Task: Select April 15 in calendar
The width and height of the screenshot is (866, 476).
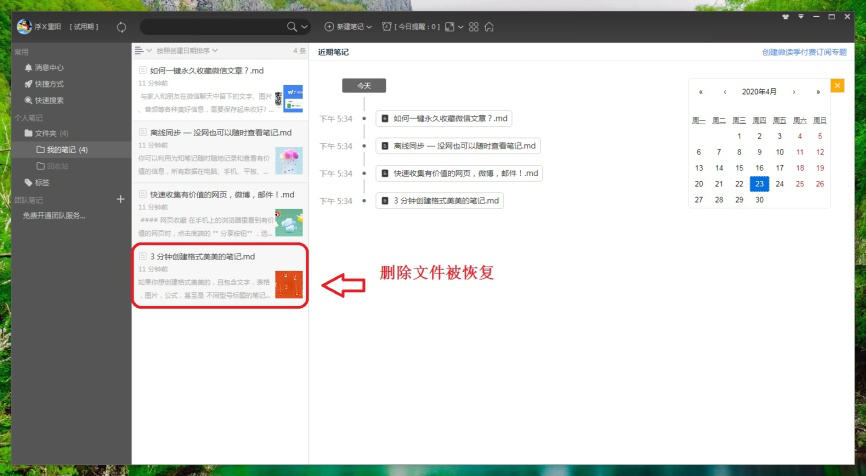Action: pyautogui.click(x=739, y=168)
